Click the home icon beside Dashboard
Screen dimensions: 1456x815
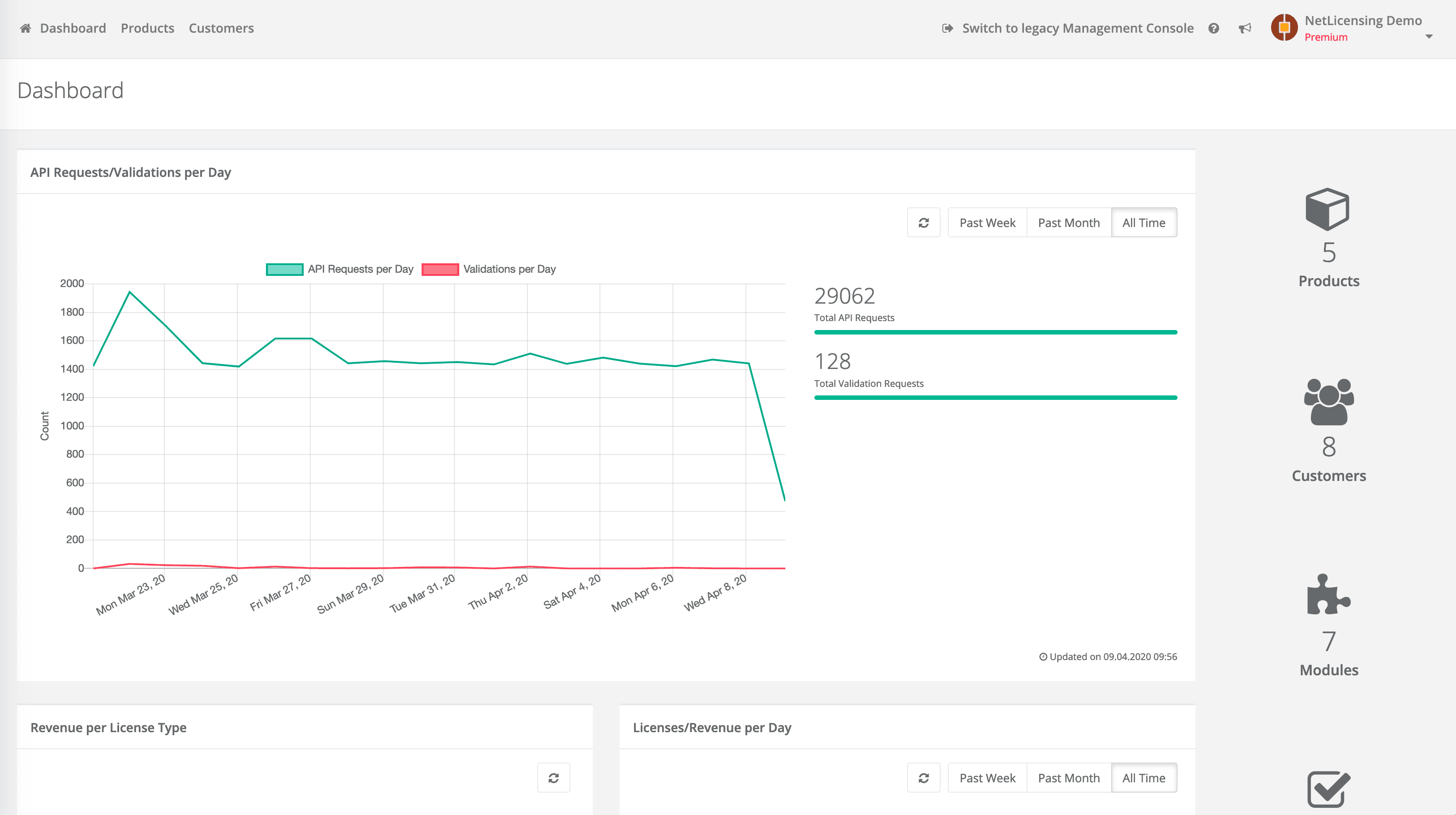(25, 28)
